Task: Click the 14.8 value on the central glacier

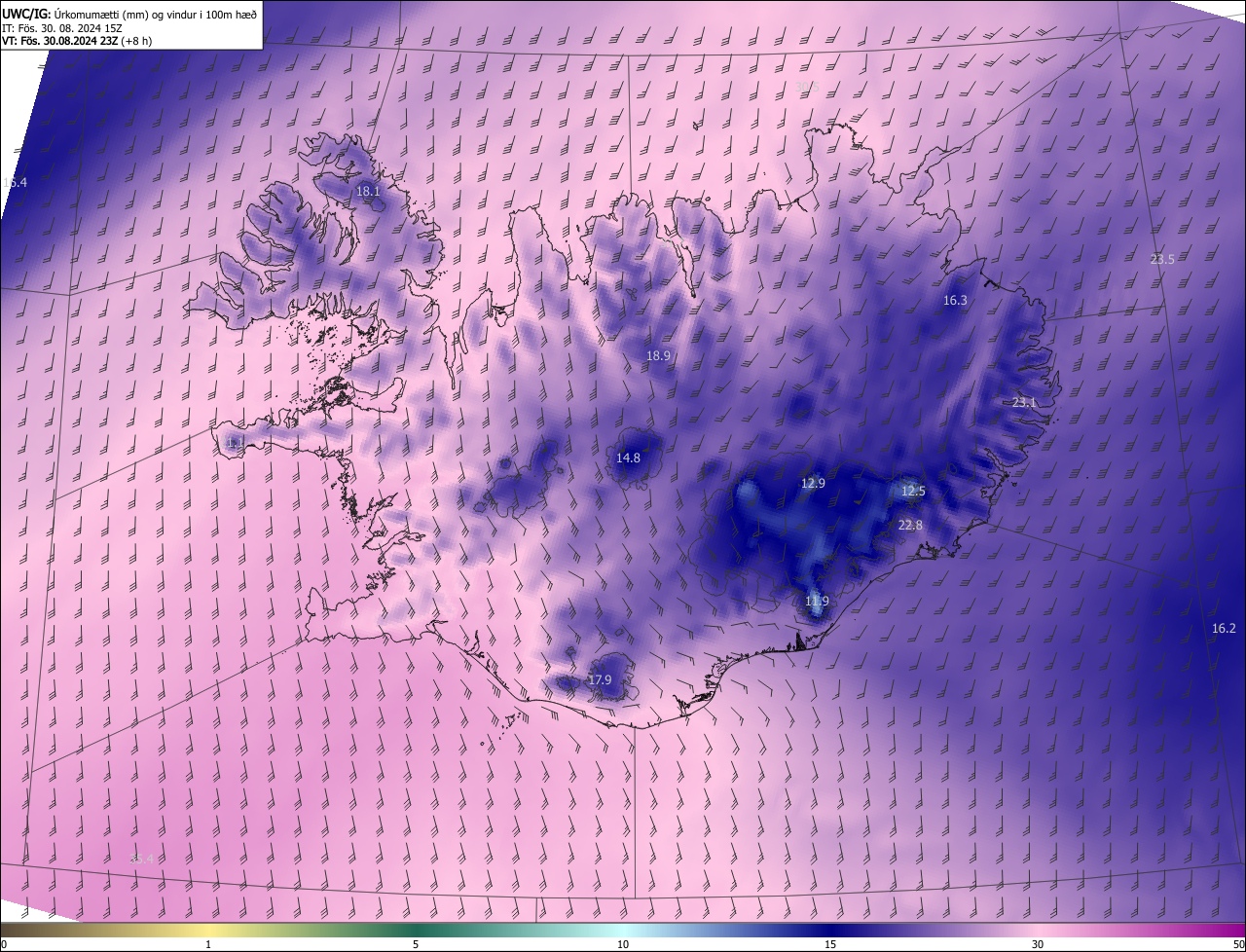Action: (629, 458)
